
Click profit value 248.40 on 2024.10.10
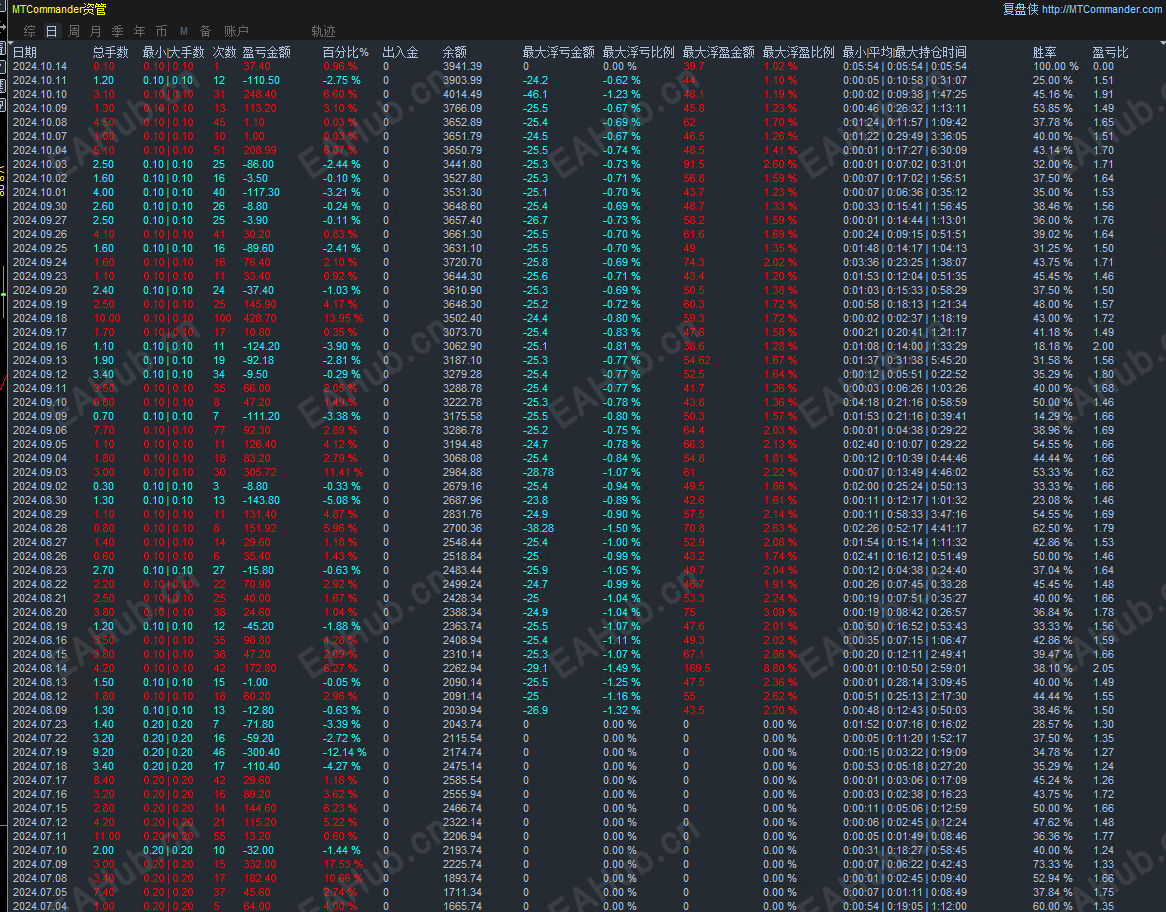coord(260,94)
